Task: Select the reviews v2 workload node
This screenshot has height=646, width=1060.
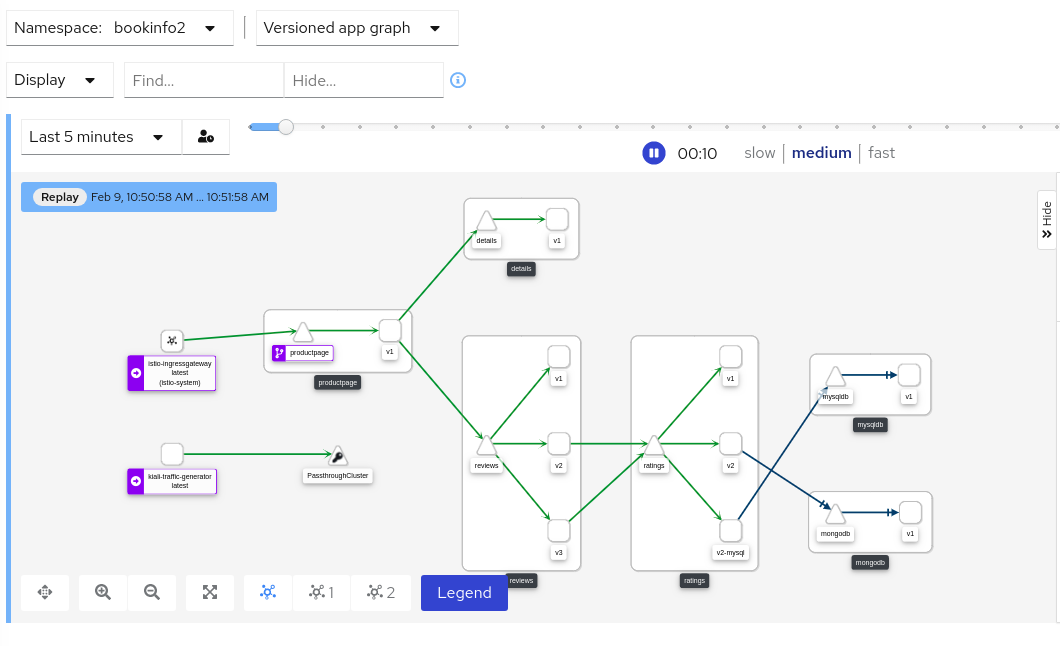Action: click(558, 444)
